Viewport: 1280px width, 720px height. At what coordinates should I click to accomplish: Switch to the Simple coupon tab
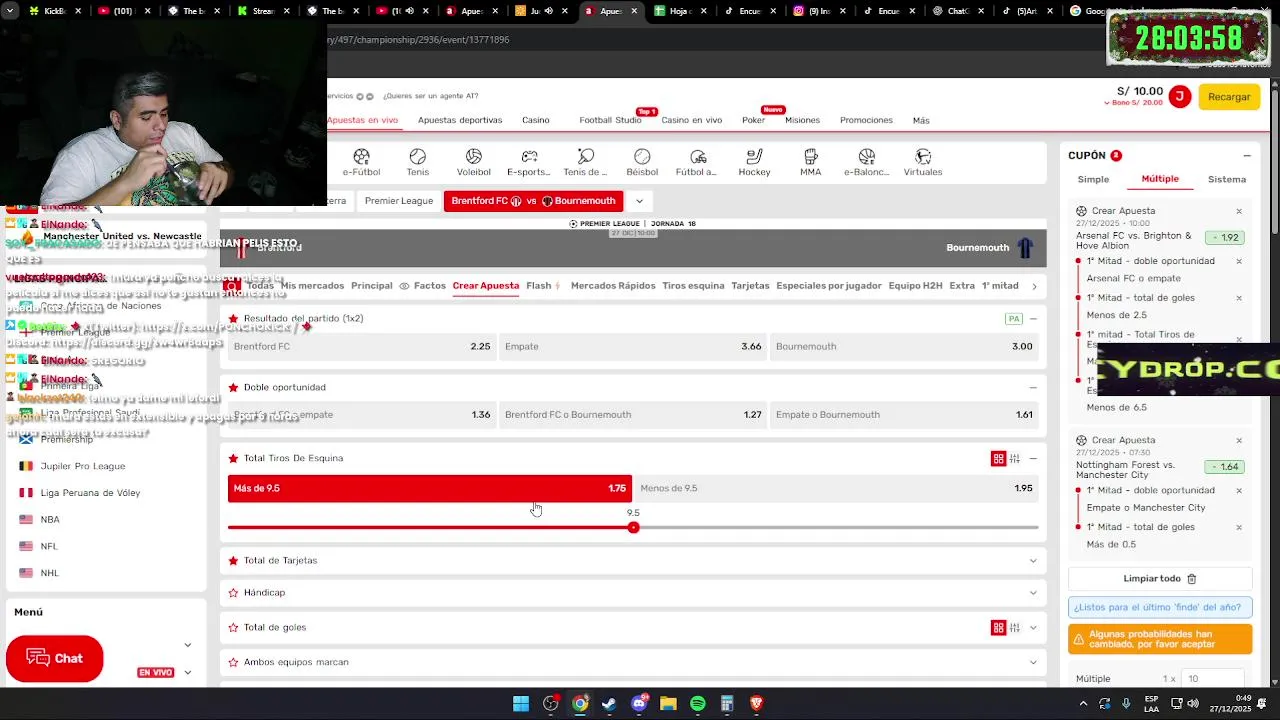click(x=1093, y=180)
